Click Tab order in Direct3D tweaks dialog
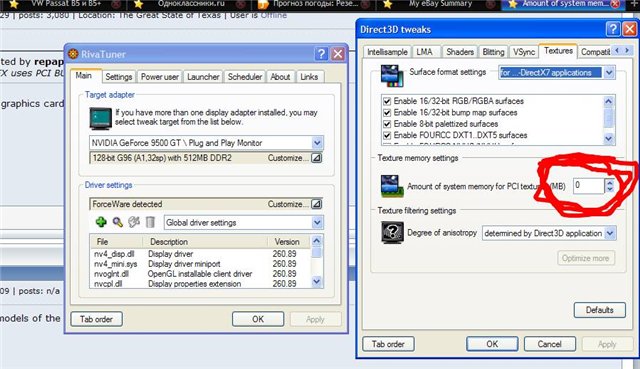 [x=388, y=344]
